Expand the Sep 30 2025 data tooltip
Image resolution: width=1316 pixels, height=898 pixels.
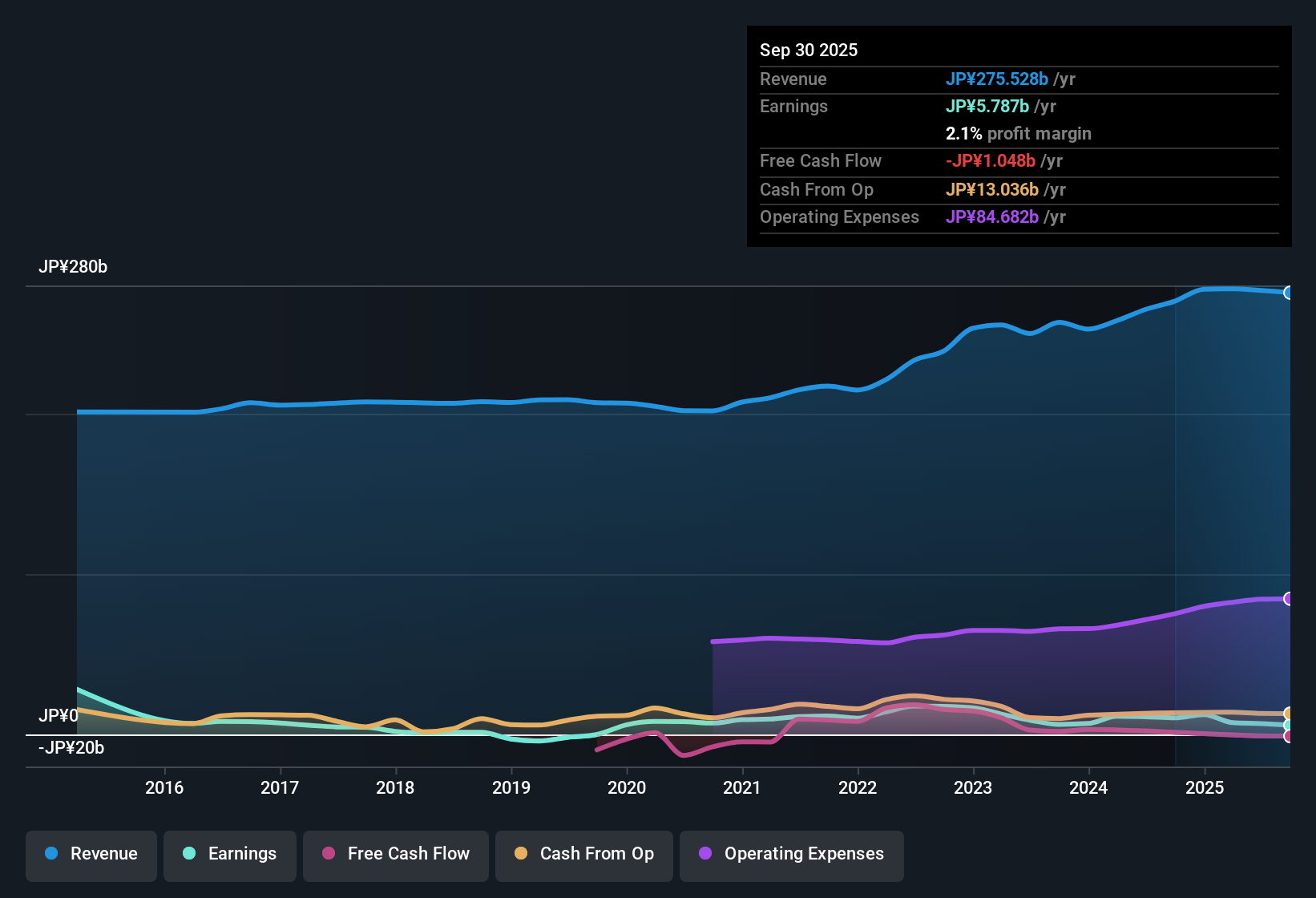[x=809, y=50]
